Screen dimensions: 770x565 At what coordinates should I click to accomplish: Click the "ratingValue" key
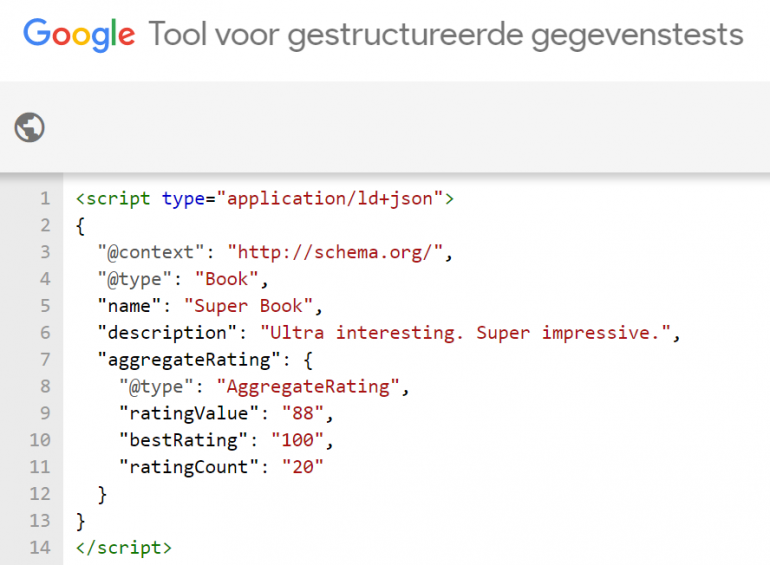point(189,413)
